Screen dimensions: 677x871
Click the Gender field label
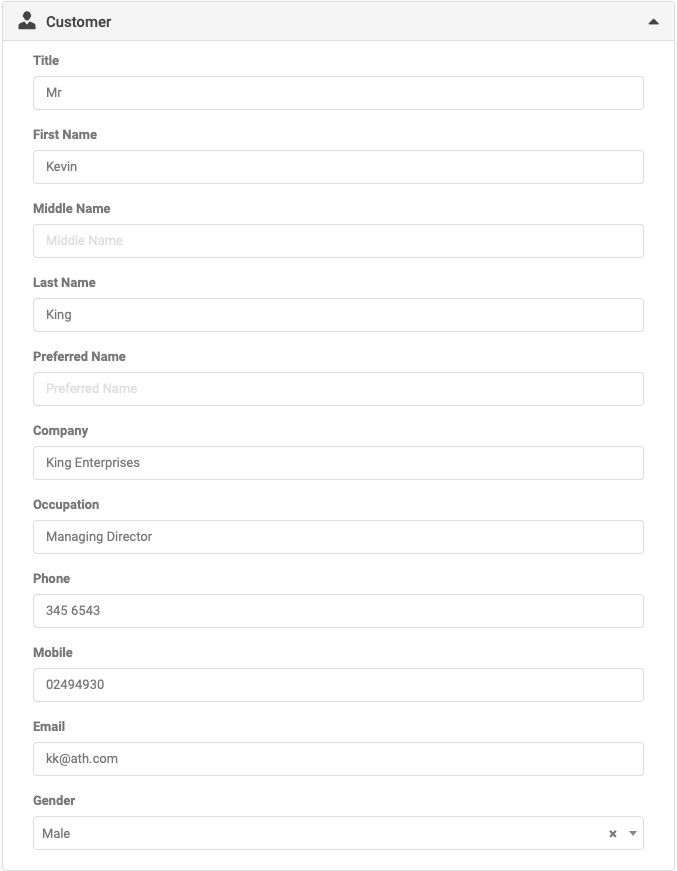pyautogui.click(x=54, y=800)
